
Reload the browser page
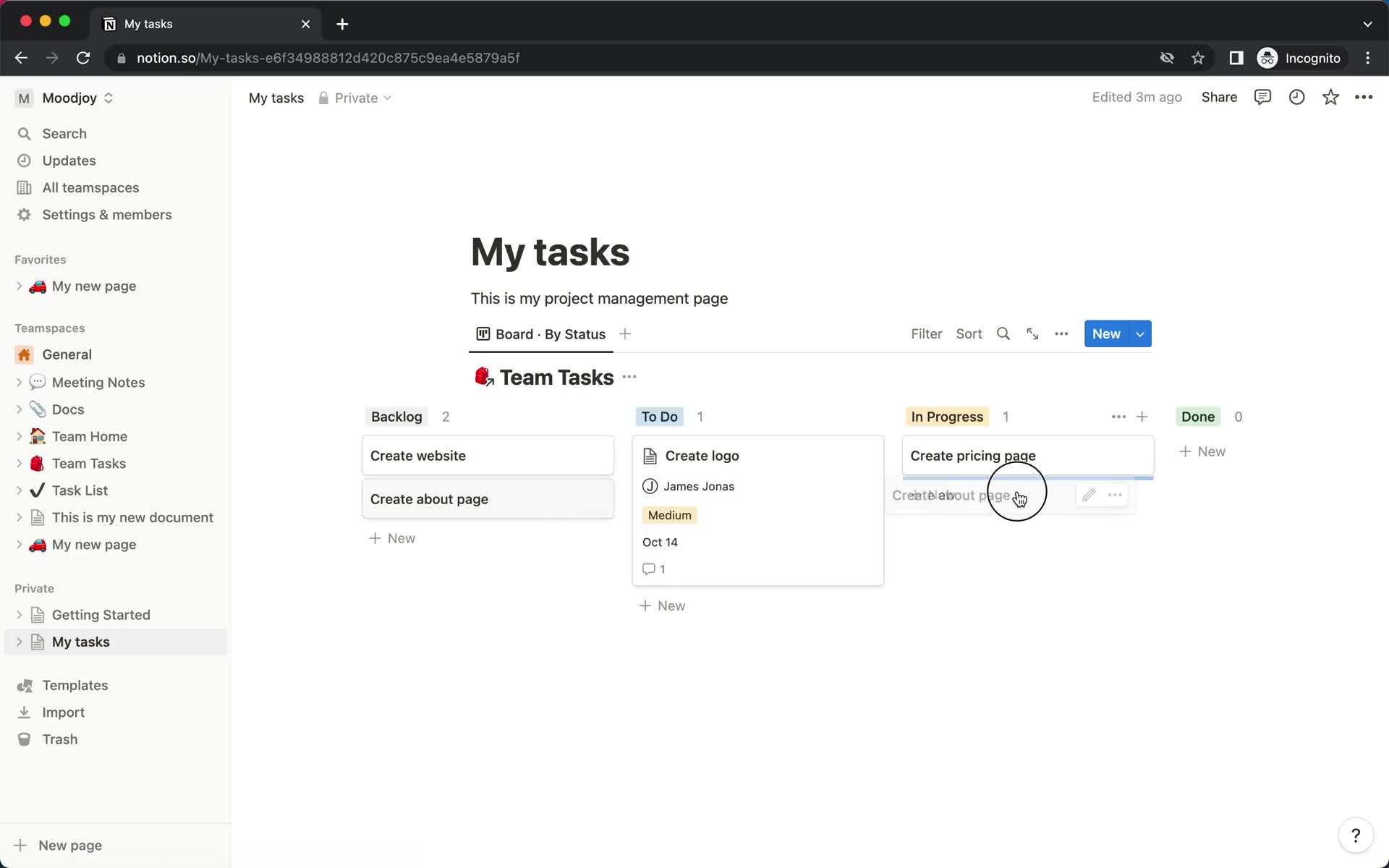click(x=83, y=58)
